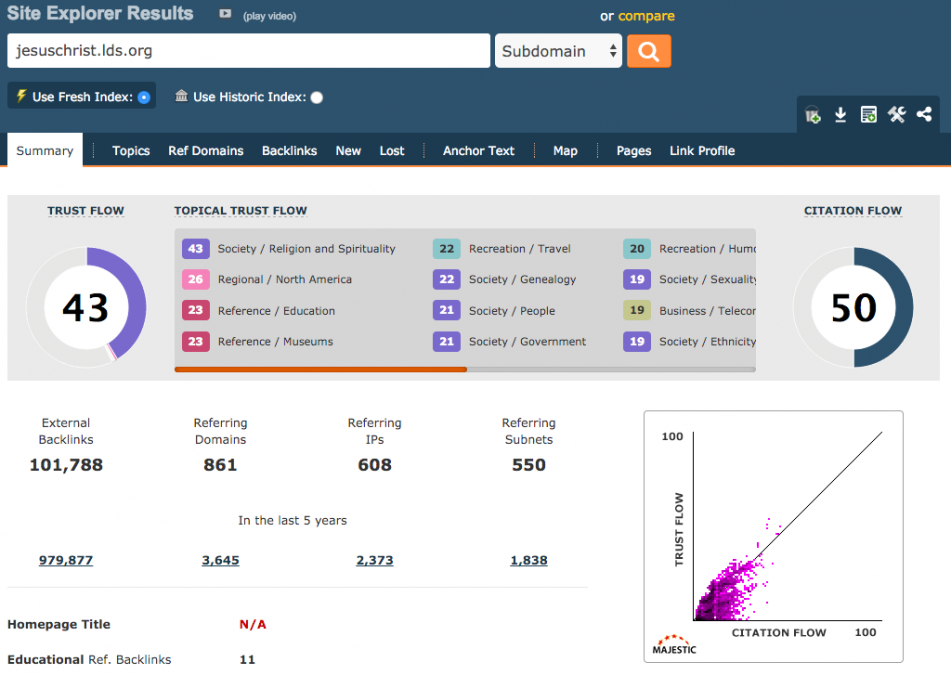Click the orange topical trust flow scrollbar
Image resolution: width=951 pixels, height=675 pixels.
(x=321, y=369)
